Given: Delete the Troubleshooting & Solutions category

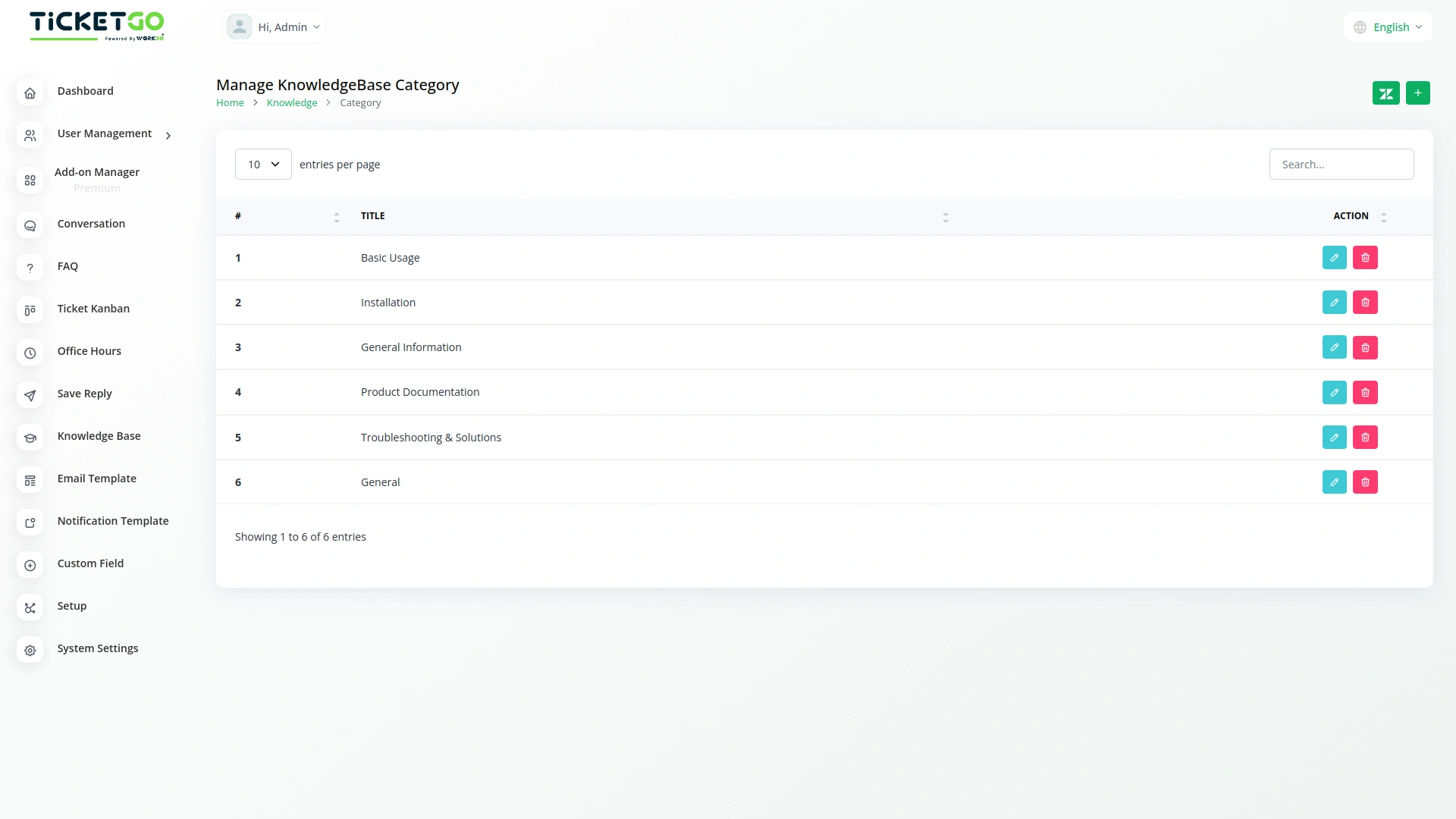Looking at the screenshot, I should click(1365, 438).
